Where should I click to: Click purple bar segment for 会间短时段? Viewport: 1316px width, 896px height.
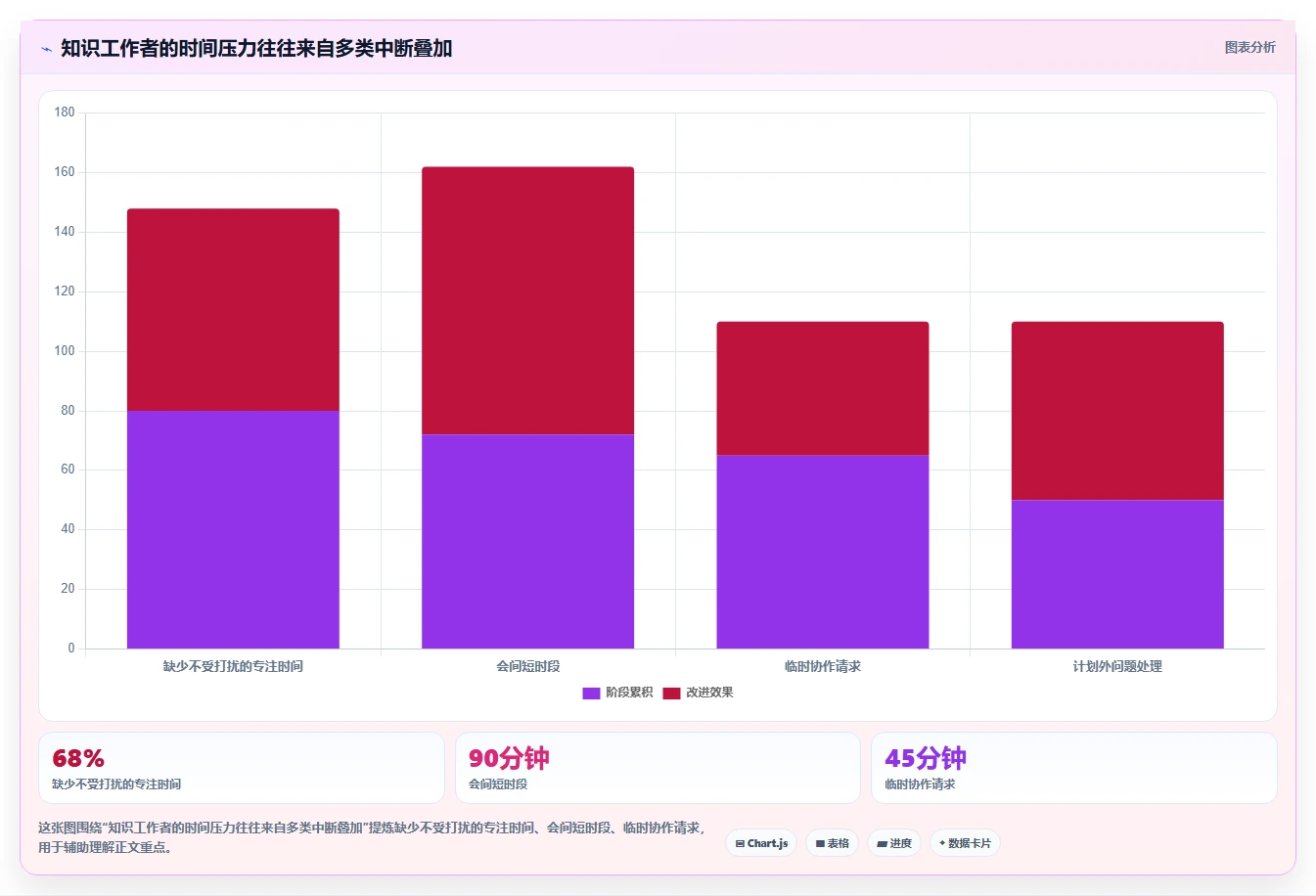coord(528,541)
